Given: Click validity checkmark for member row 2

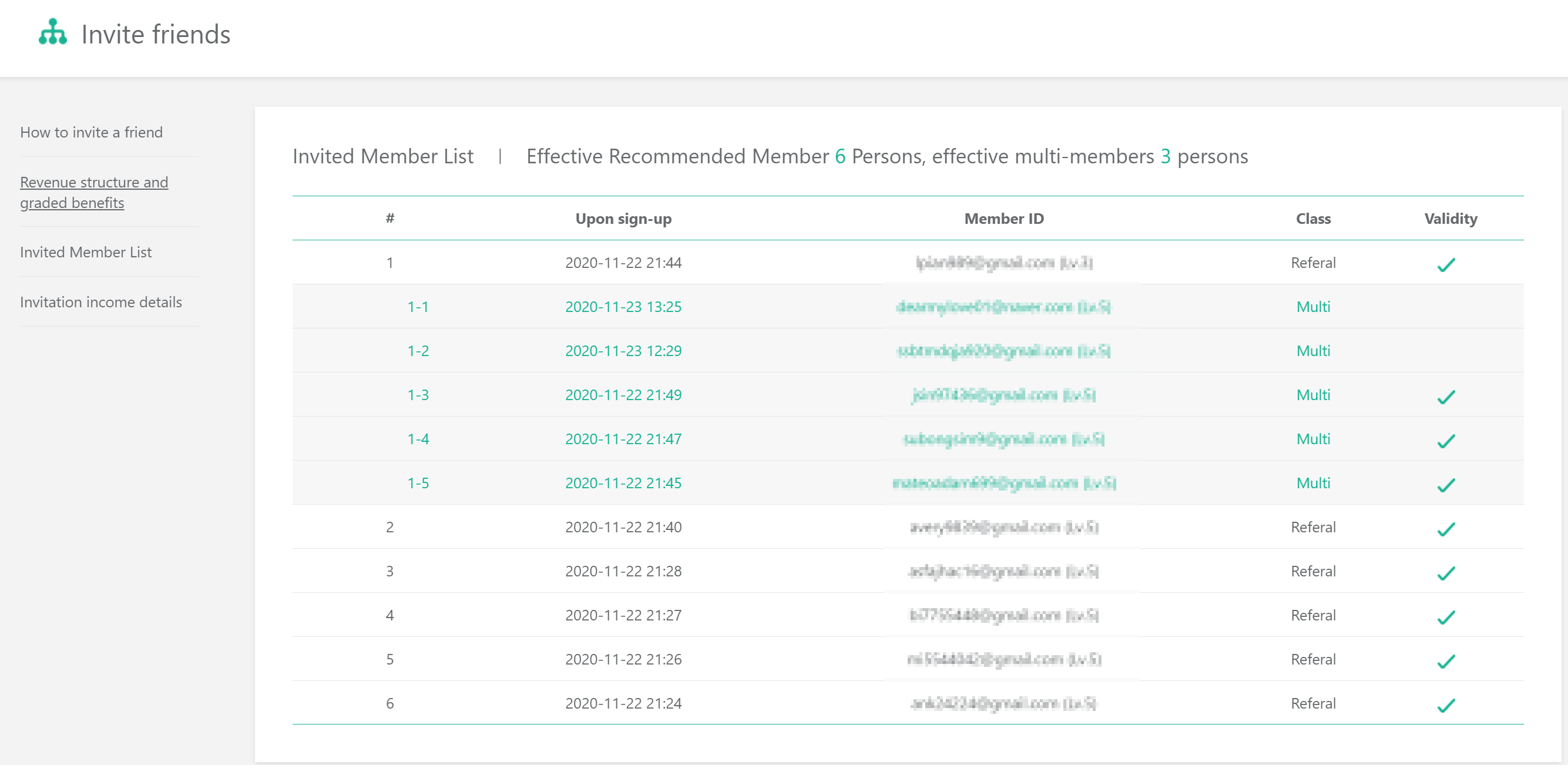Looking at the screenshot, I should 1446,528.
